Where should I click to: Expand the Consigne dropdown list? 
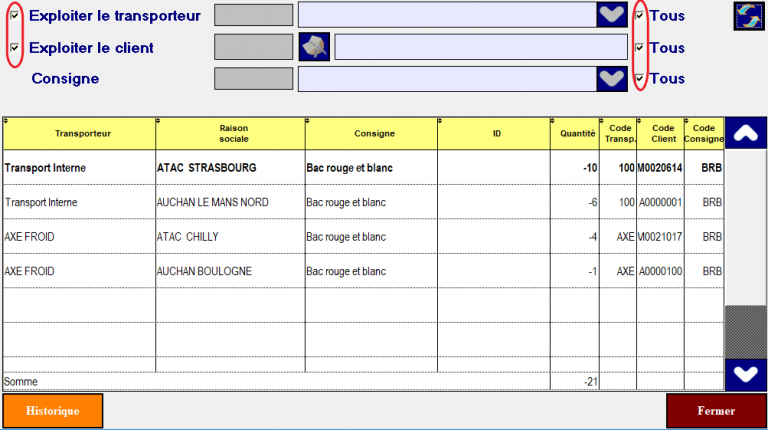(x=611, y=78)
